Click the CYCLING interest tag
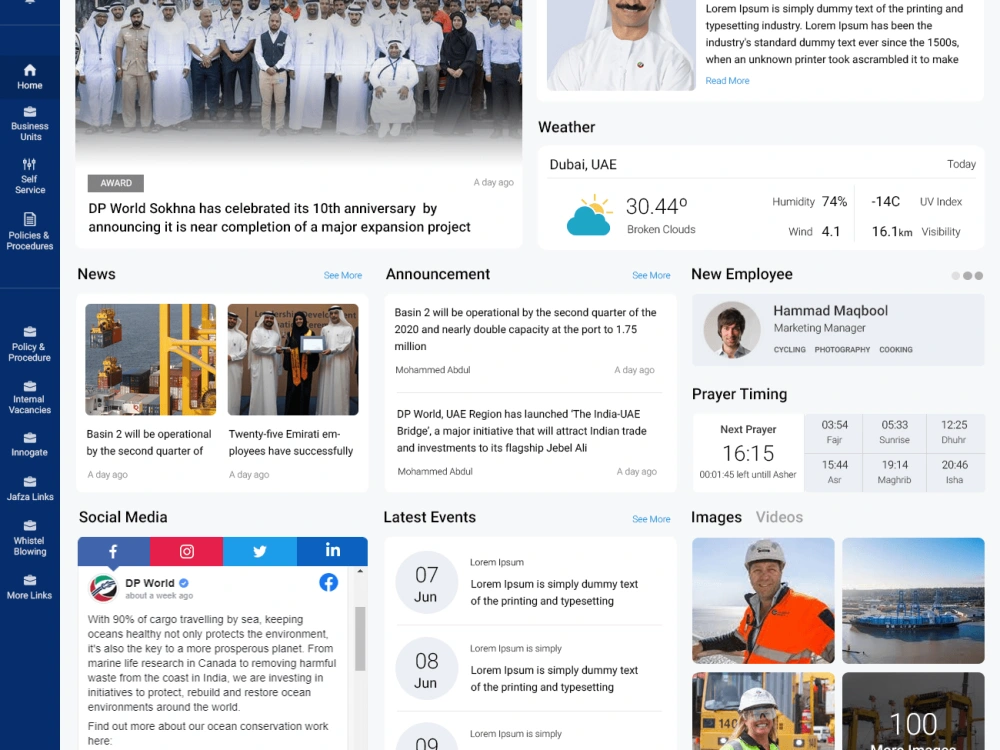The height and width of the screenshot is (750, 1000). click(x=790, y=349)
